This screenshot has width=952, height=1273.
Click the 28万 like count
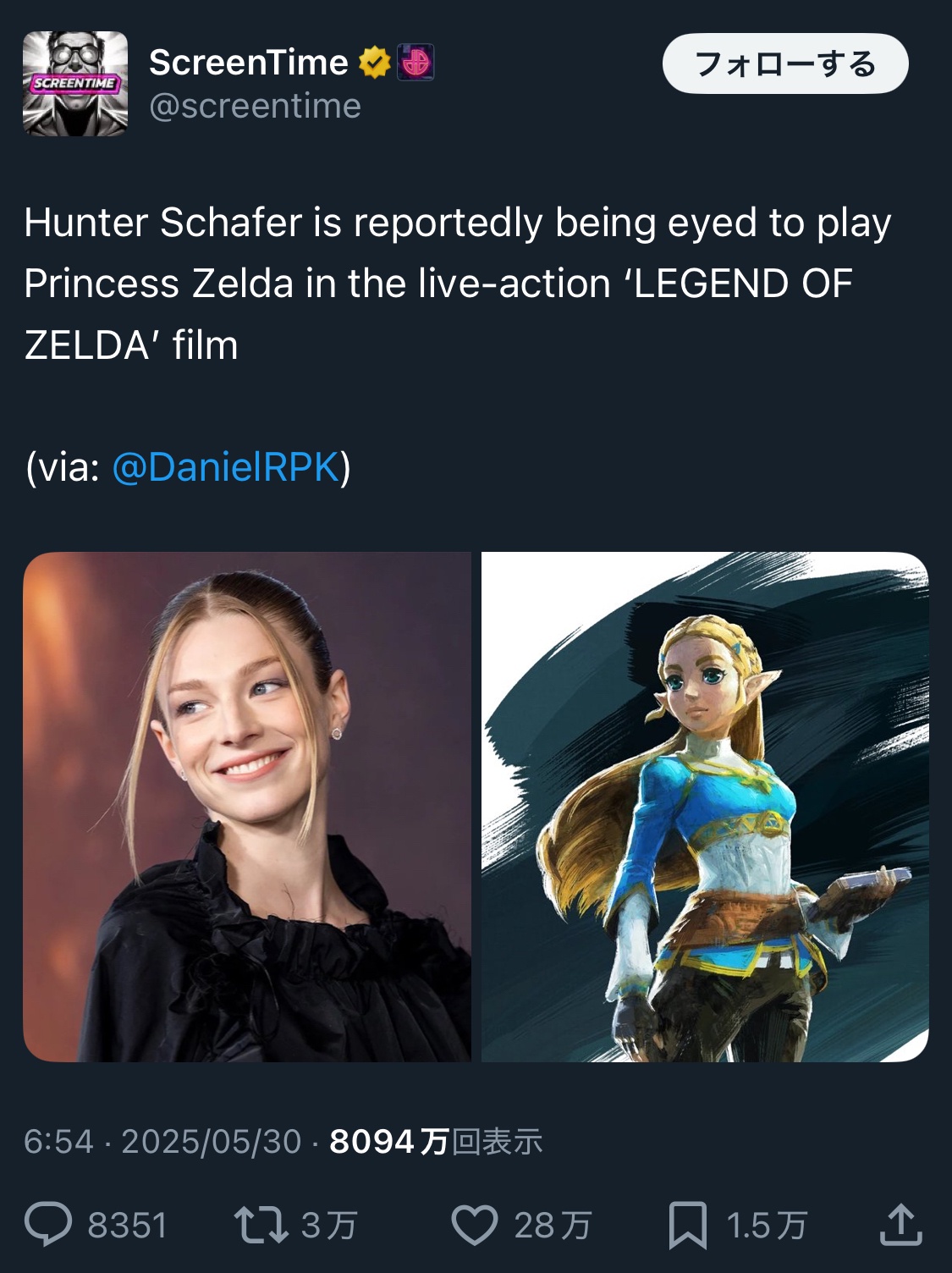pyautogui.click(x=553, y=1226)
